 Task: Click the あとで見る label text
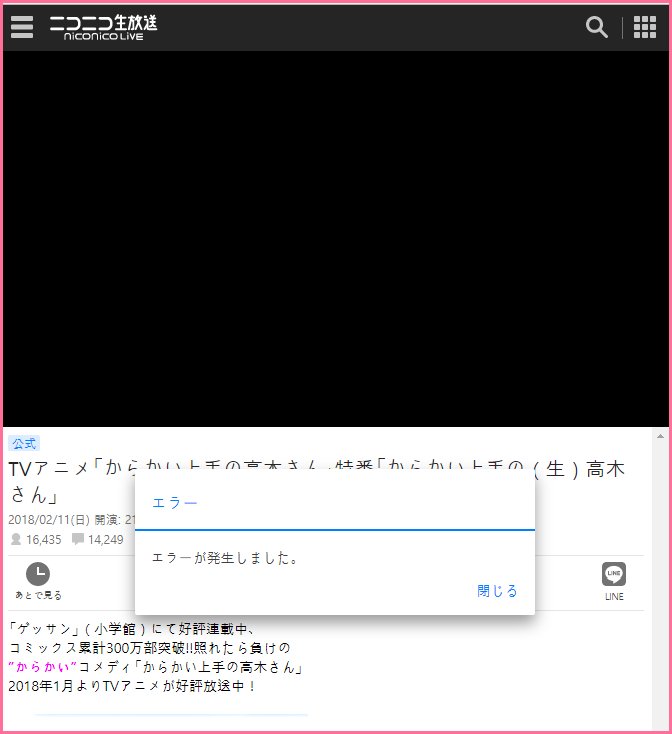(38, 596)
